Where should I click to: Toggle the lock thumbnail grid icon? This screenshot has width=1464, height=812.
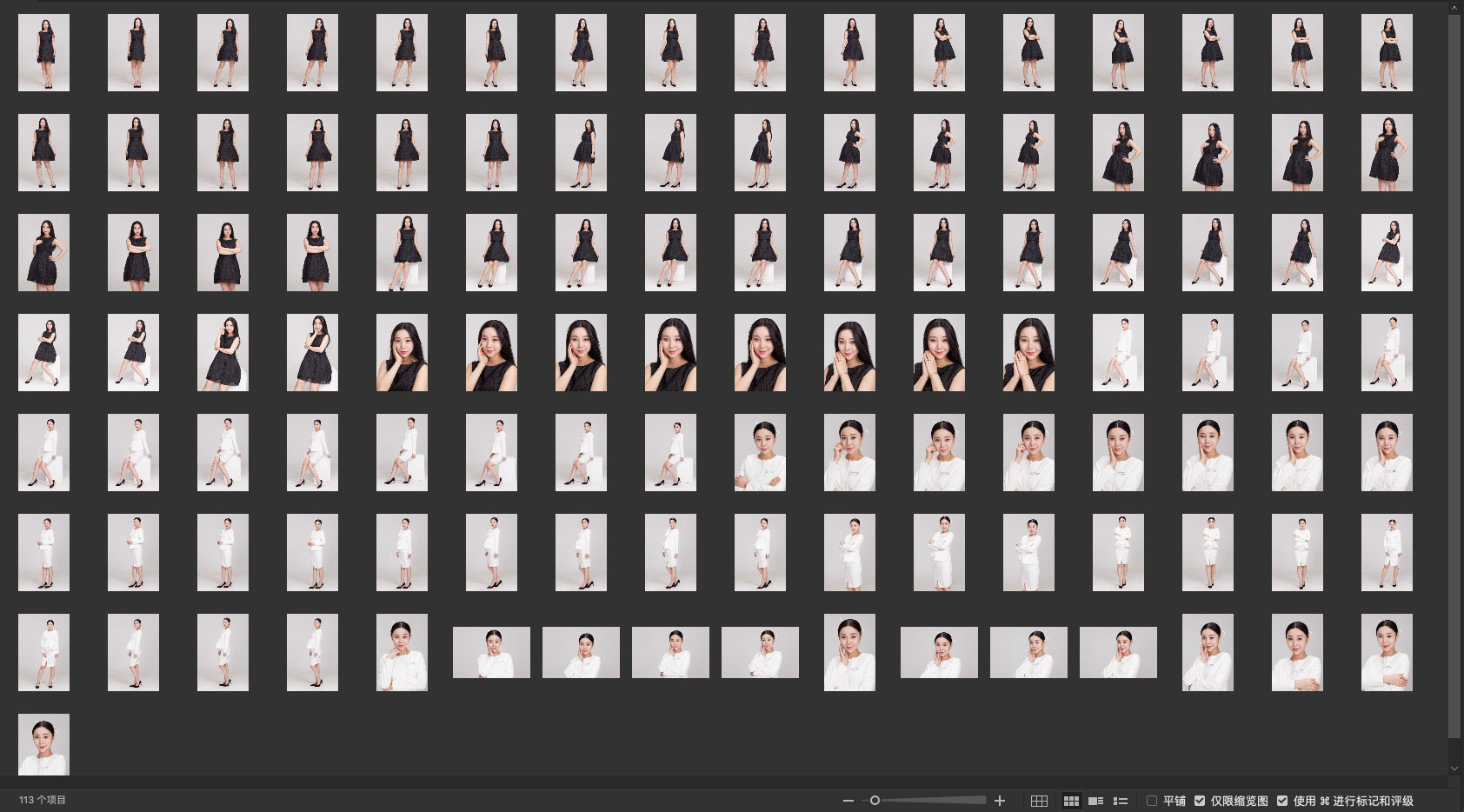(1039, 801)
